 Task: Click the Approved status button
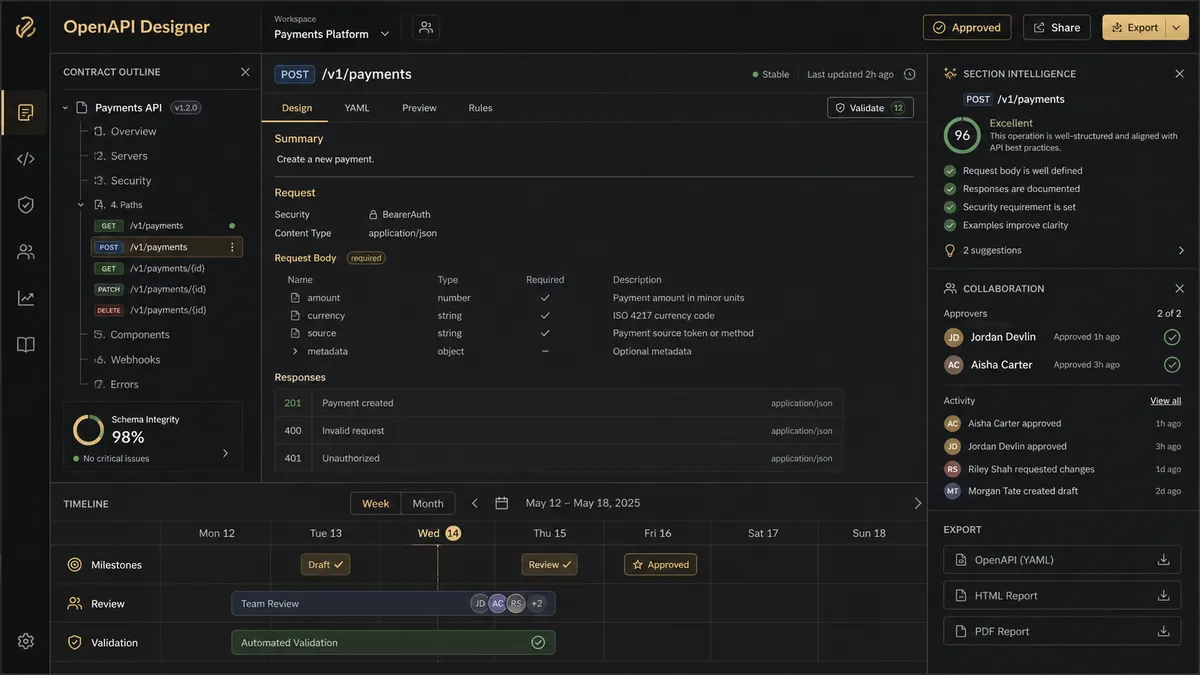pos(967,27)
